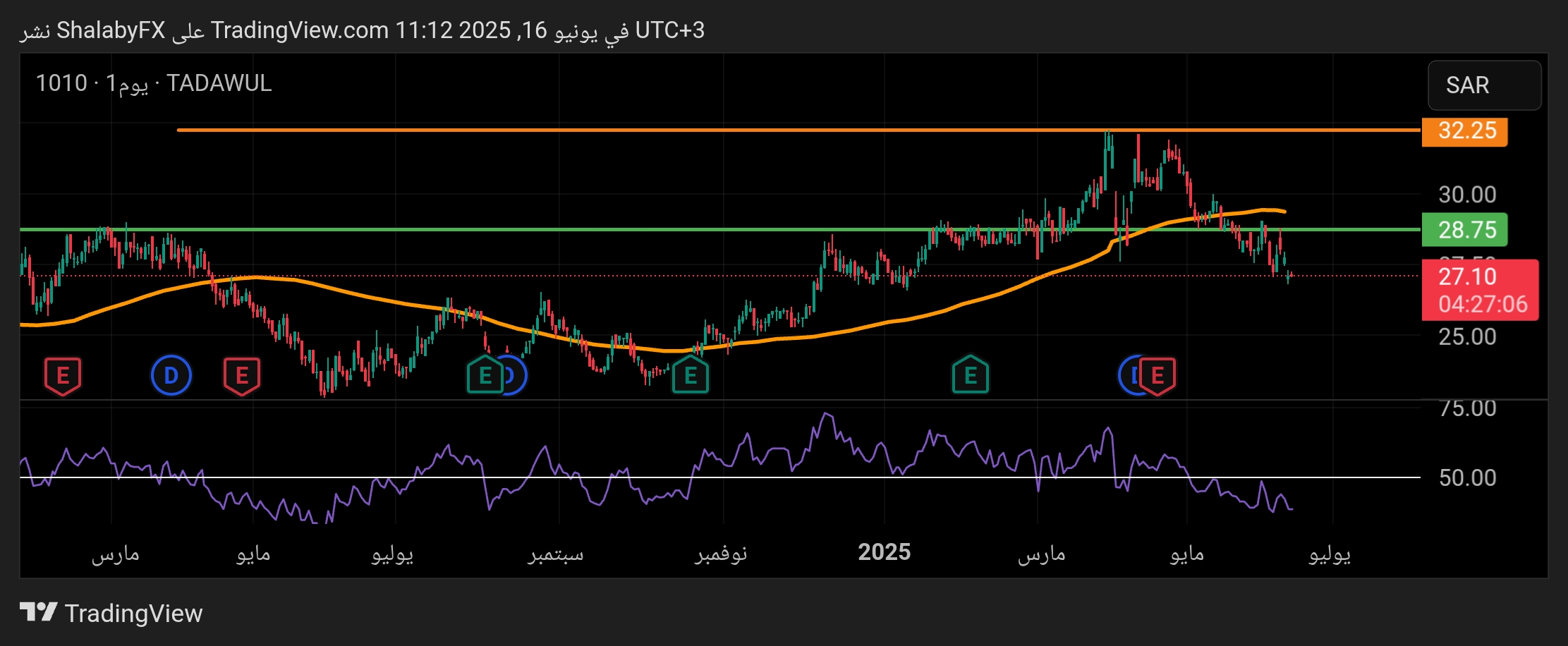Click the TradingView logo icon
The image size is (1568, 646).
point(38,612)
